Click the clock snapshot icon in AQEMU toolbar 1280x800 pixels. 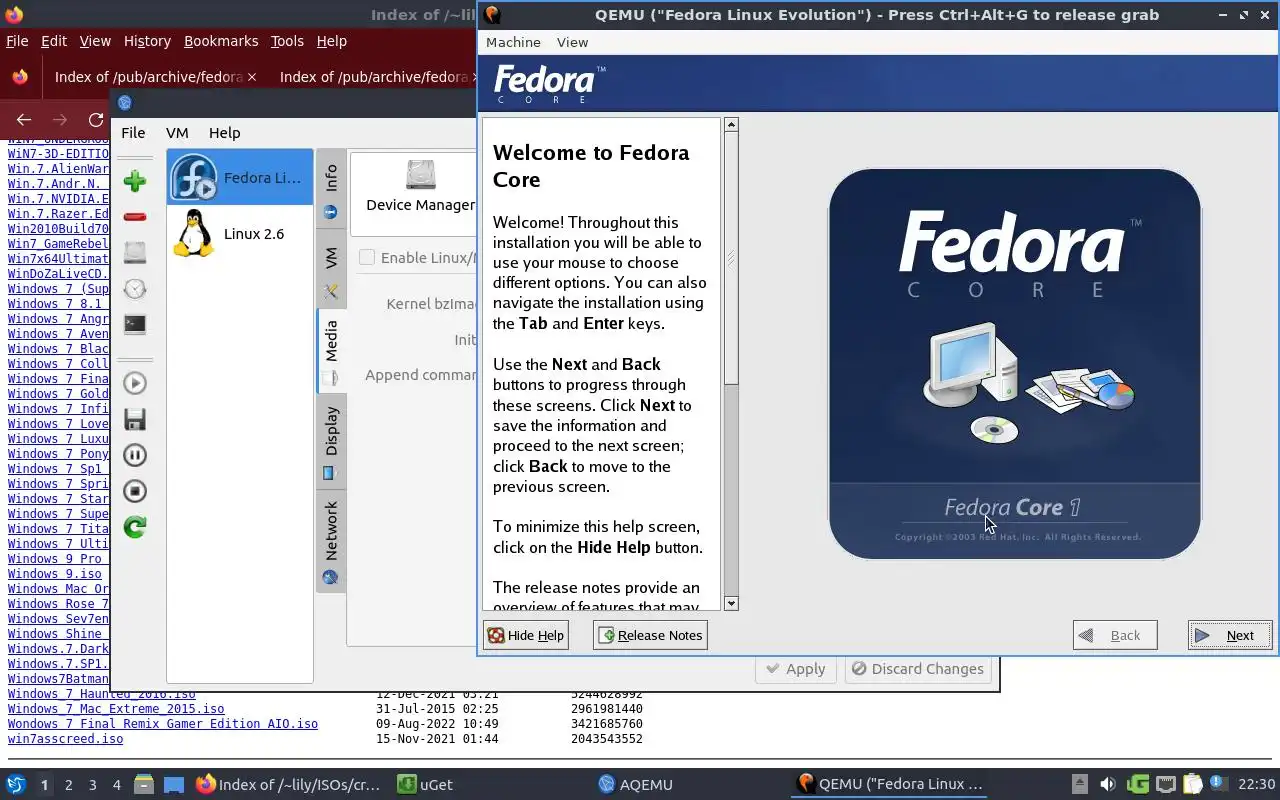135,289
